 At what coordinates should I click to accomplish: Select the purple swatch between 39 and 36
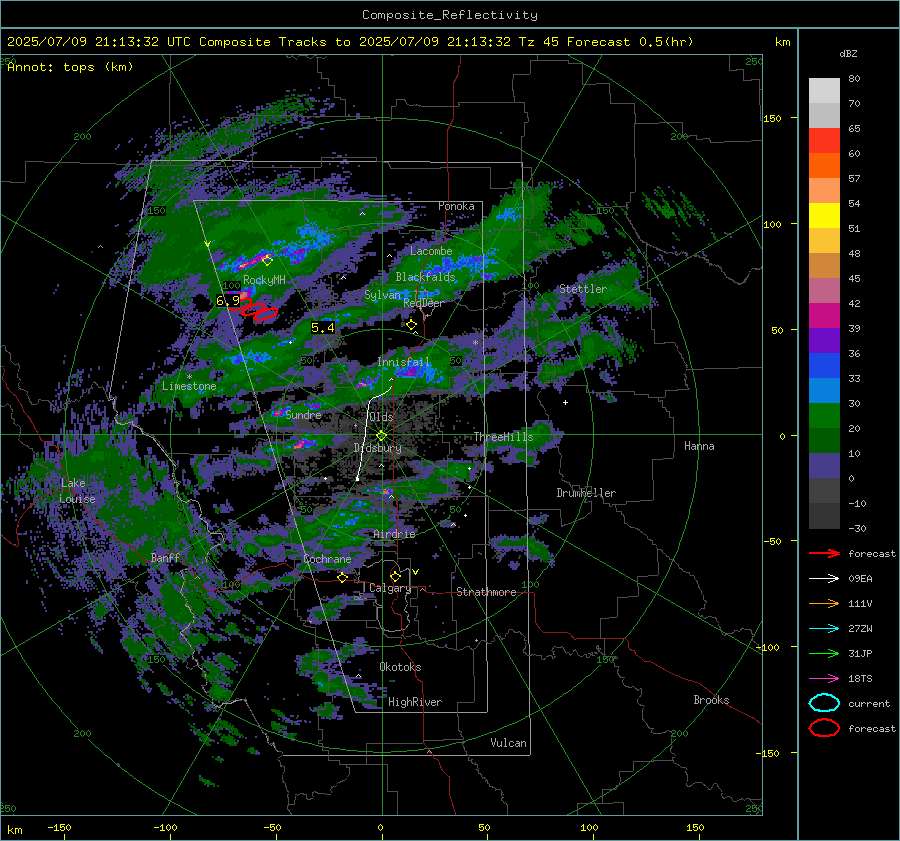(824, 341)
